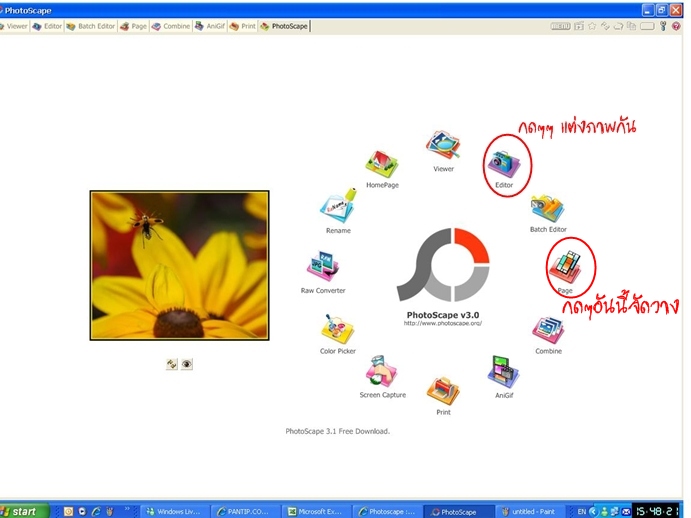The width and height of the screenshot is (691, 518).
Task: Select the PhotoScape tab
Action: pos(284,26)
